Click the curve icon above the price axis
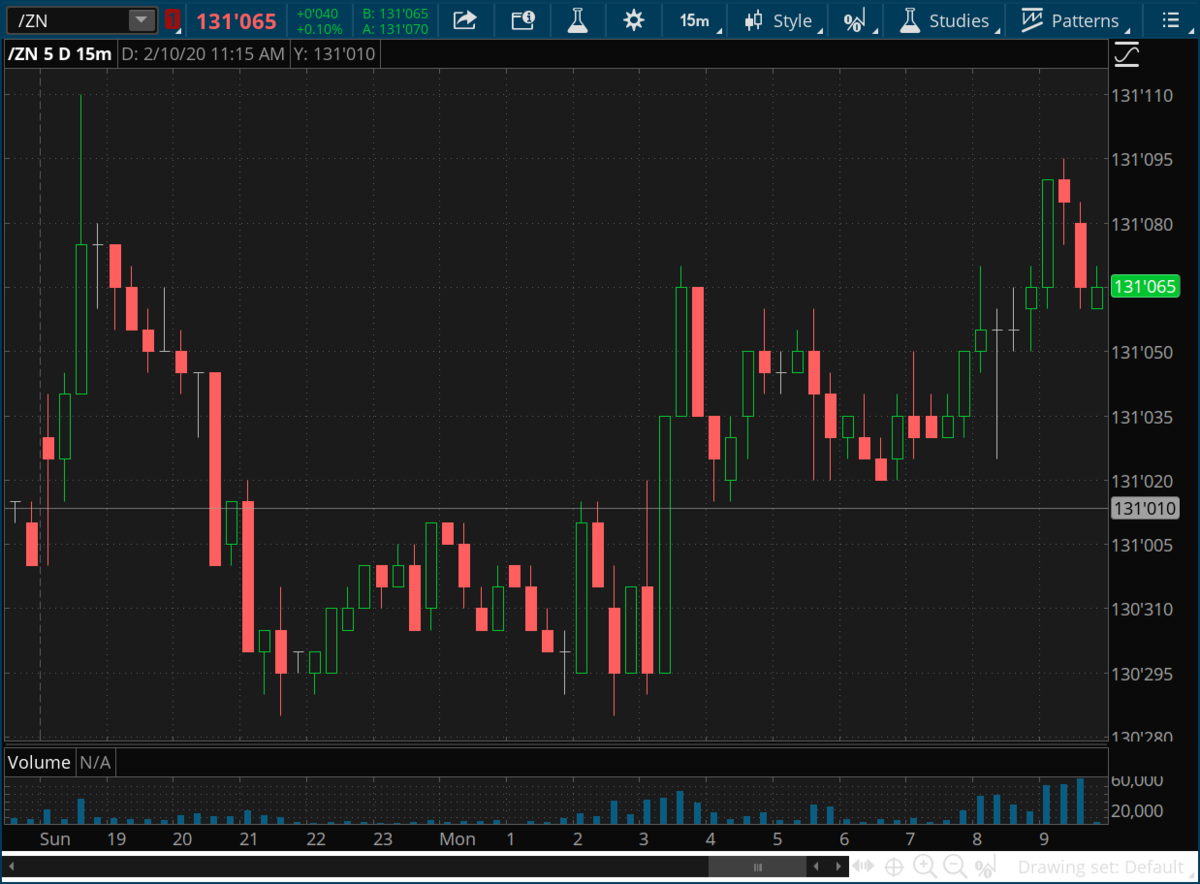 (1126, 55)
